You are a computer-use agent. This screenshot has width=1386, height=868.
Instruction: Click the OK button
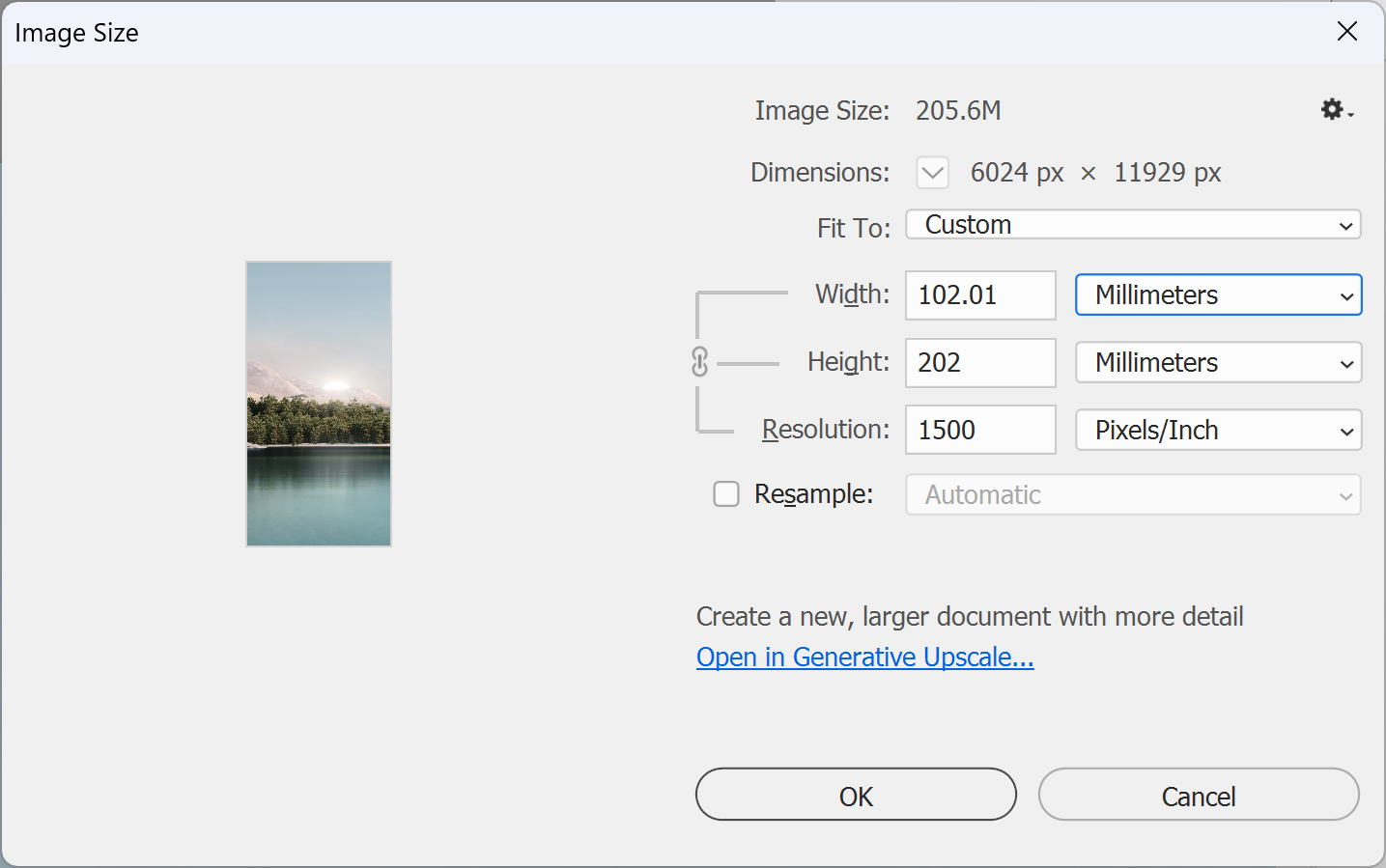856,795
